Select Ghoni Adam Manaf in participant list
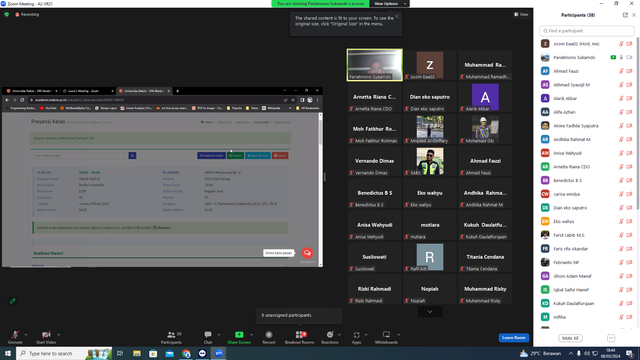 coord(587,276)
